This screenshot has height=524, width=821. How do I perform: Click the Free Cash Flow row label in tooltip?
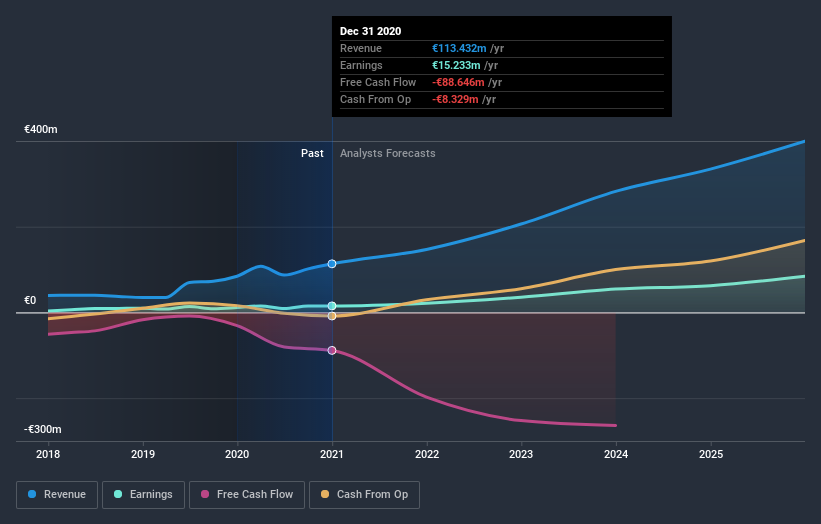pos(378,82)
